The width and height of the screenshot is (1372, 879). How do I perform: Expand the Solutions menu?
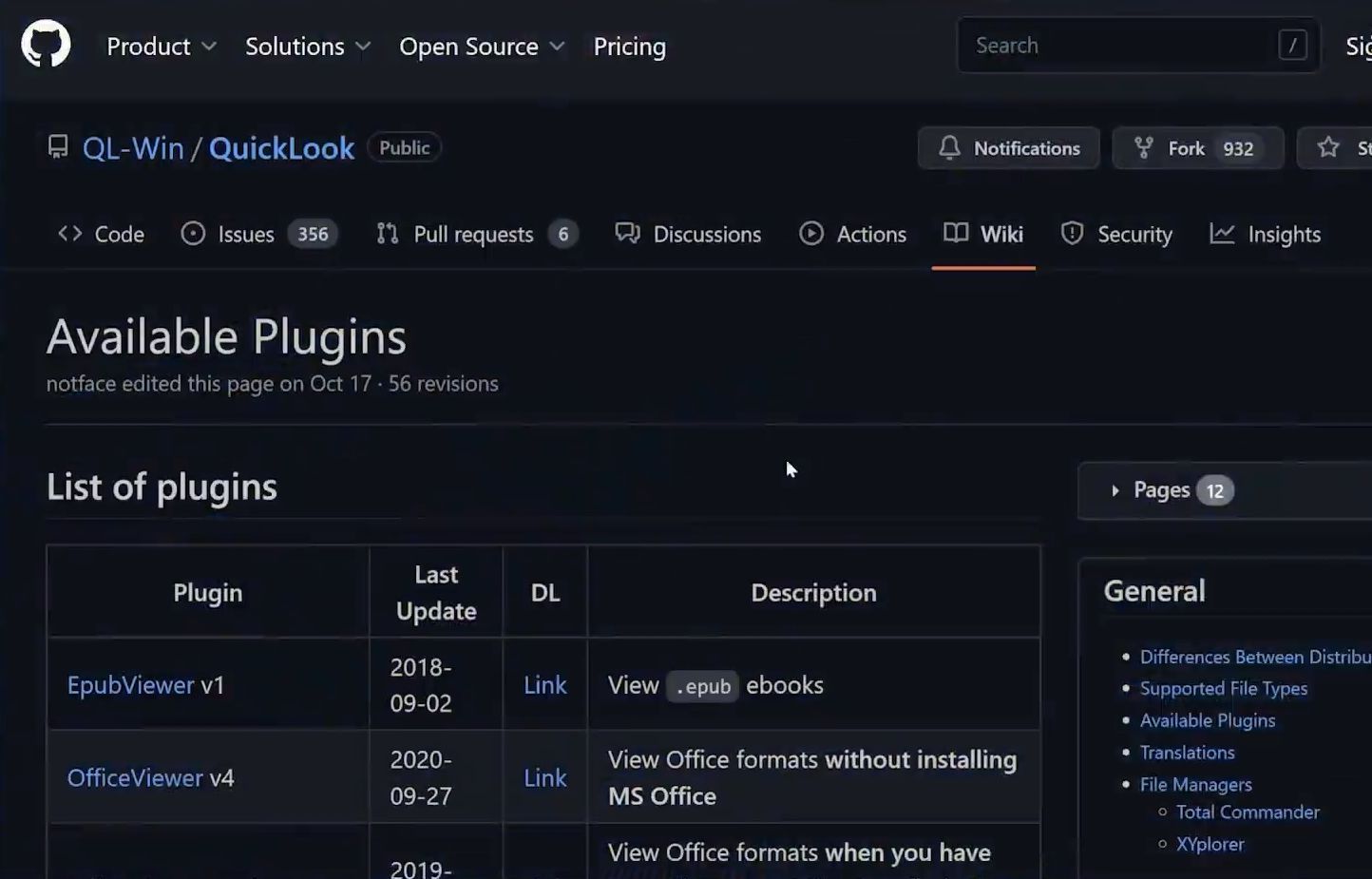click(x=308, y=46)
